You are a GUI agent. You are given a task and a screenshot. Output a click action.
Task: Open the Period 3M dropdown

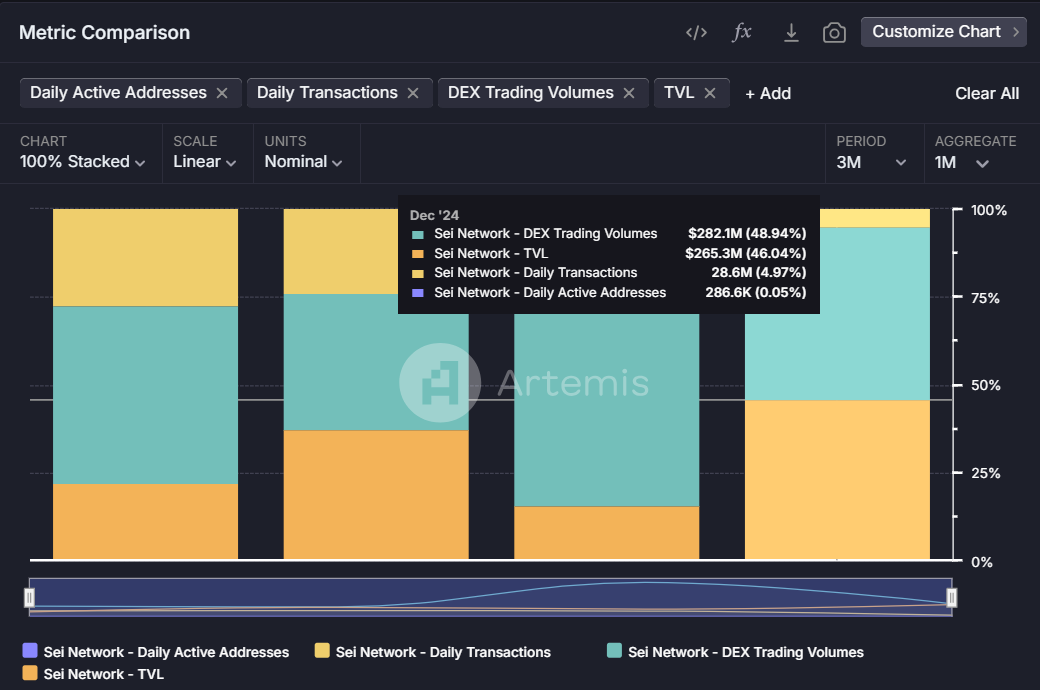pyautogui.click(x=871, y=163)
